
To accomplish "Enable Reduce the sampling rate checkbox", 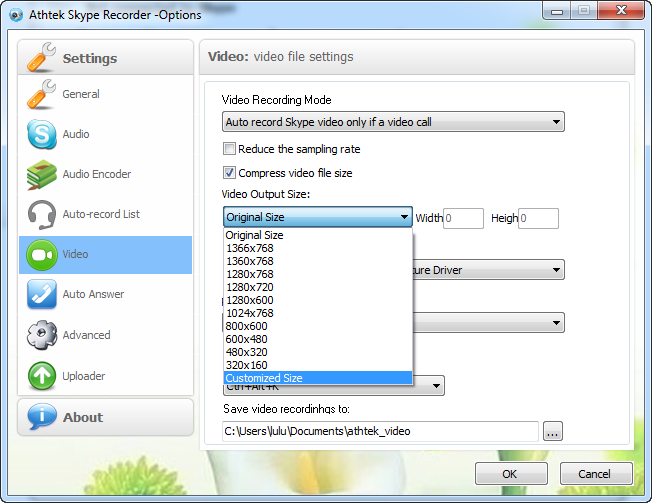I will pyautogui.click(x=229, y=149).
